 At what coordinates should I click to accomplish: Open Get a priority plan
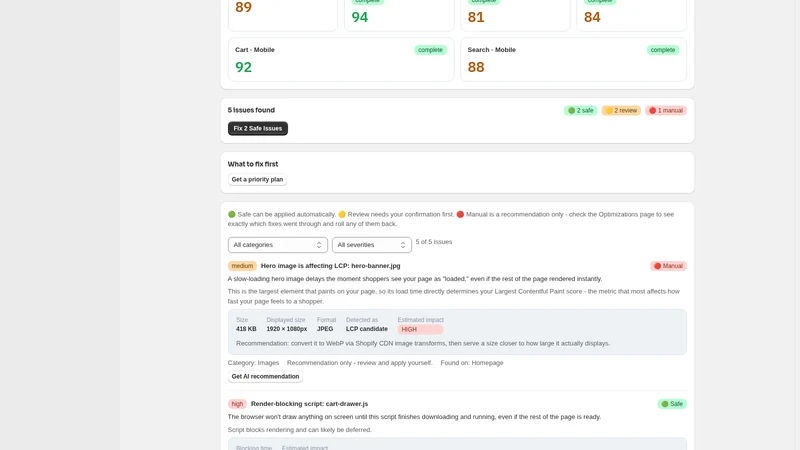pyautogui.click(x=257, y=180)
